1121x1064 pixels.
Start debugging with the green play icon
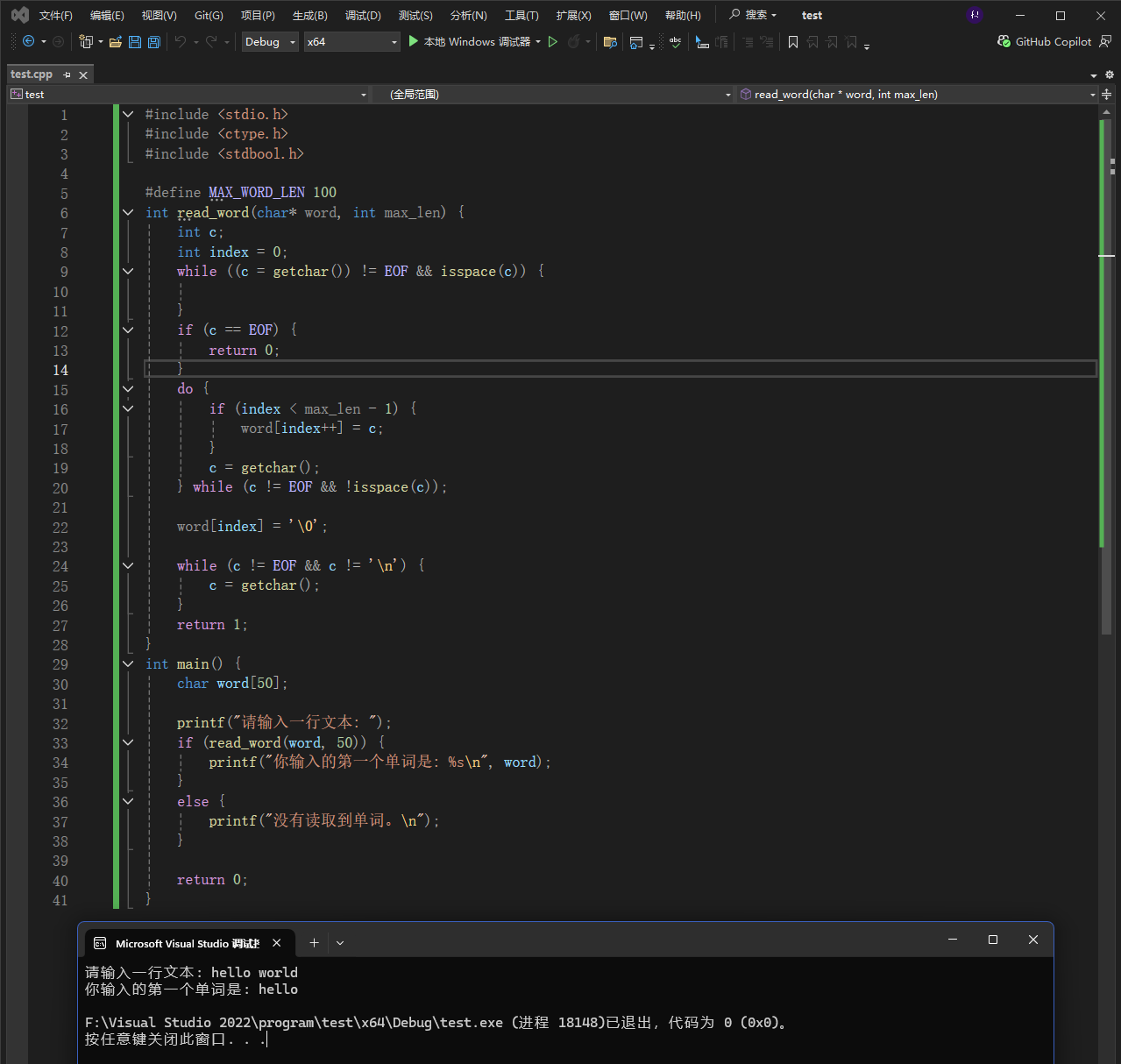click(413, 41)
